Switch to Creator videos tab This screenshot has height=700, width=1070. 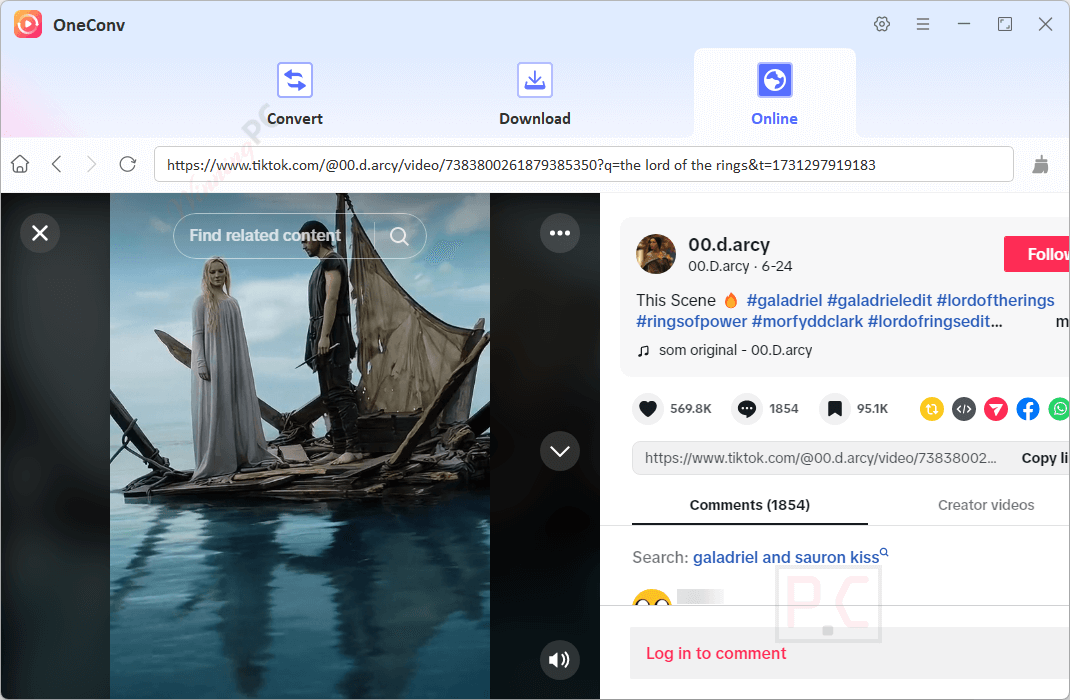[985, 505]
